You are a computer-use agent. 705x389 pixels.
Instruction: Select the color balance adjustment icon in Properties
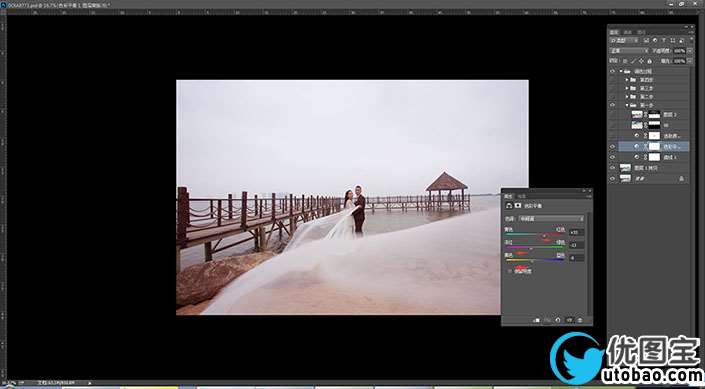(x=509, y=206)
